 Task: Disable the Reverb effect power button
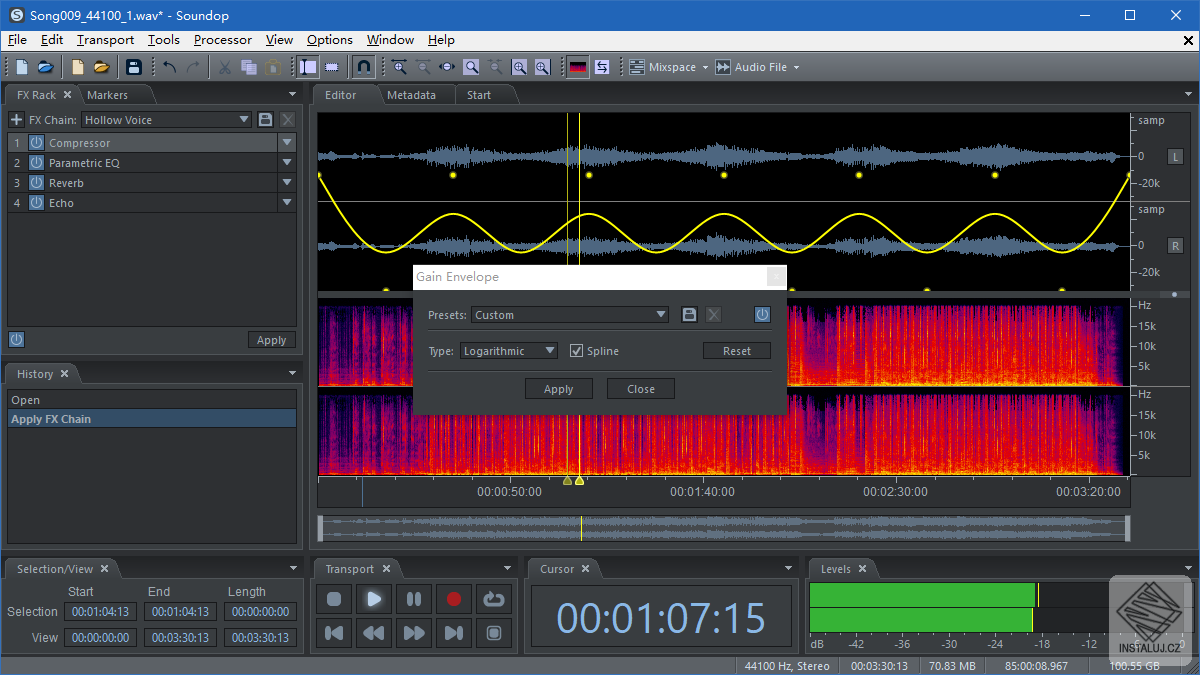(36, 183)
